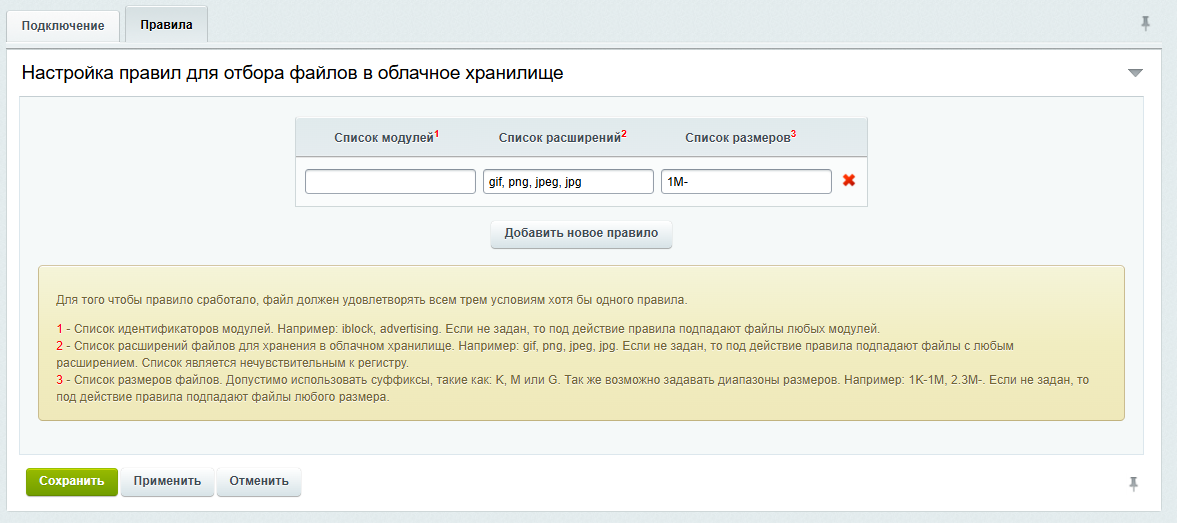Screen dimensions: 1177x523
Task: Click the Список модулей input field
Action: pyautogui.click(x=390, y=181)
